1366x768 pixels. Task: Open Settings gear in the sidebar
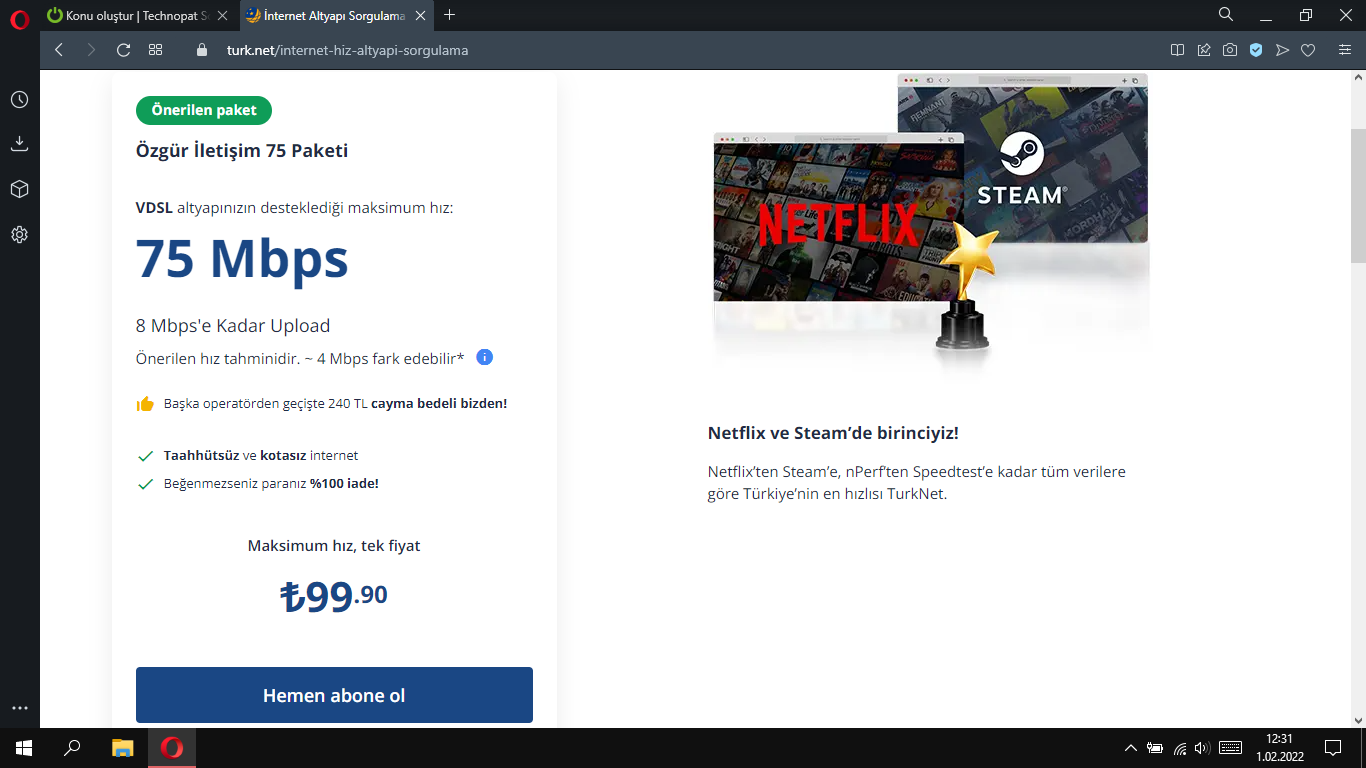pos(19,234)
